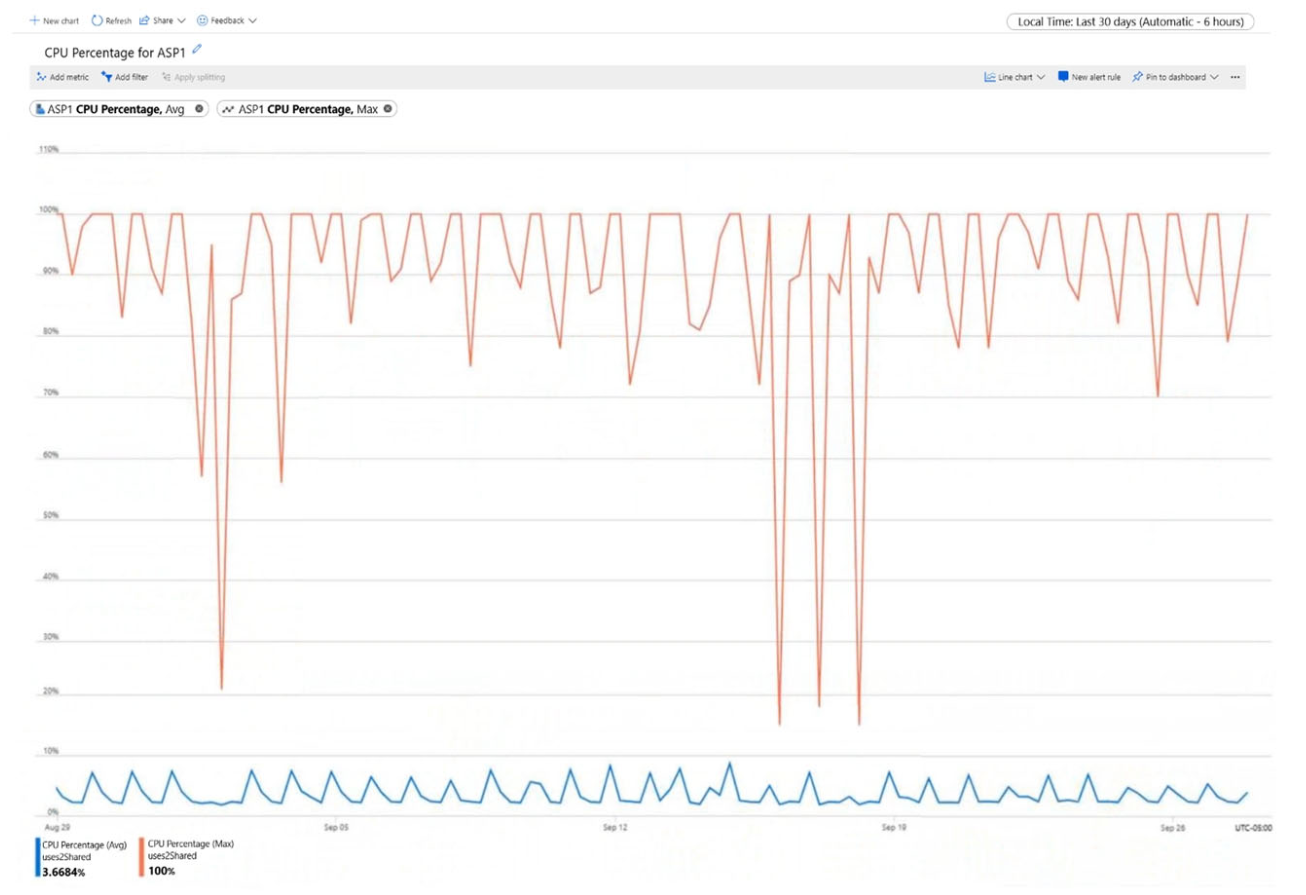Image resolution: width=1306 pixels, height=895 pixels.
Task: Click the chart title CPU Percentage for ASP1
Action: pyautogui.click(x=115, y=51)
